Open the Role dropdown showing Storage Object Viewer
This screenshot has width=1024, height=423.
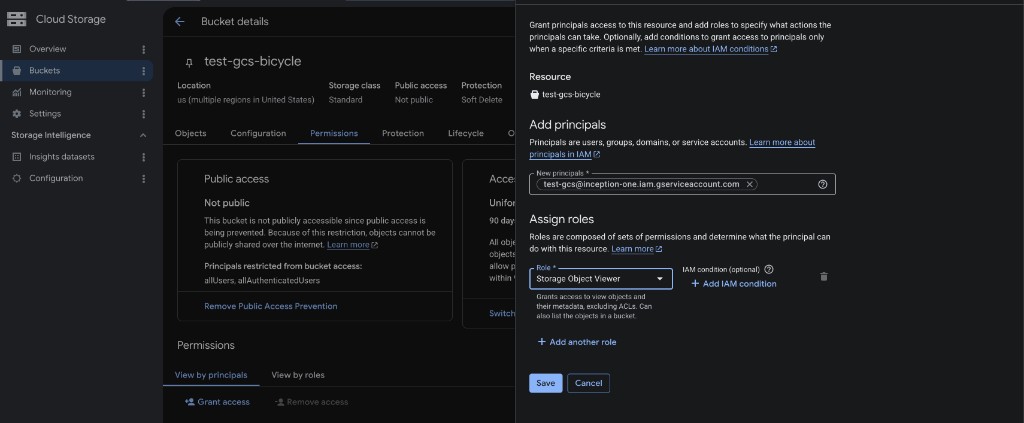(601, 279)
